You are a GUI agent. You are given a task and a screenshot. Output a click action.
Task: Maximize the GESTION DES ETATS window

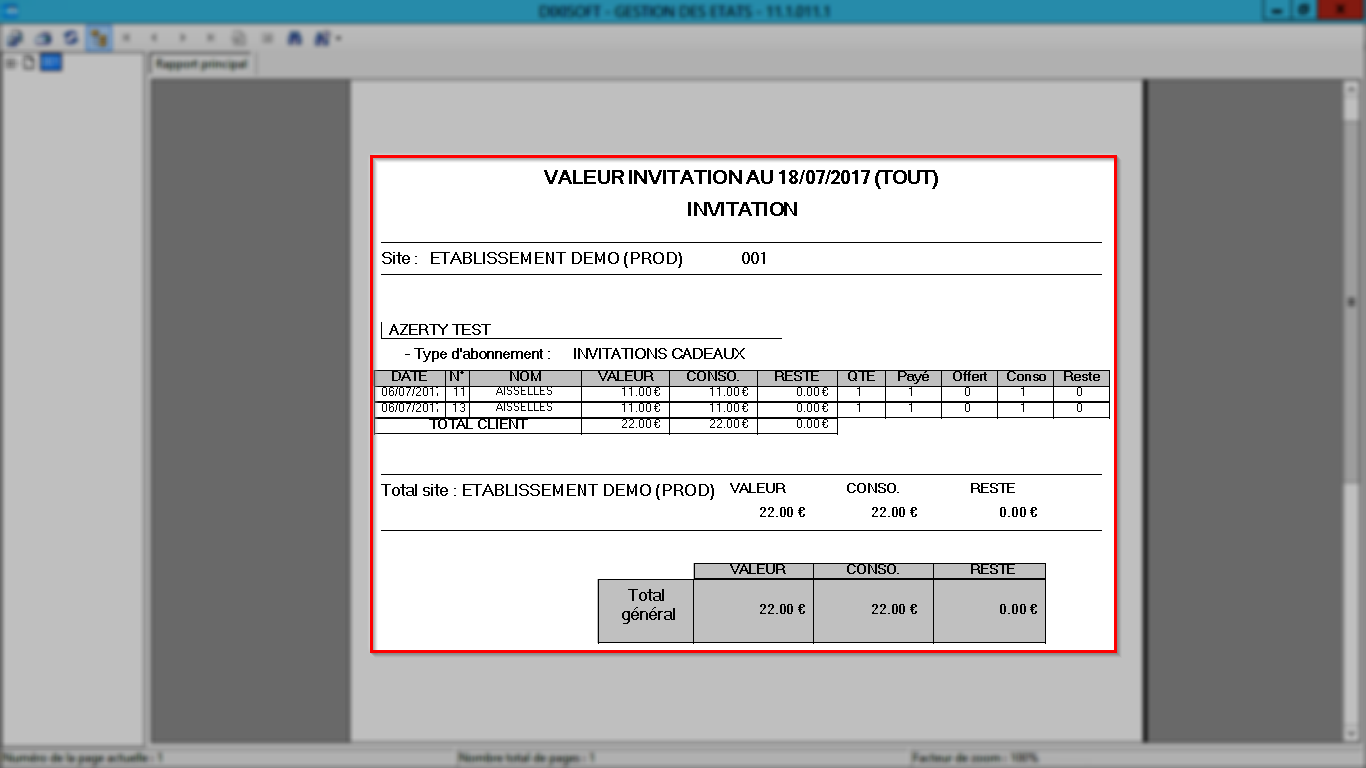pyautogui.click(x=1305, y=10)
